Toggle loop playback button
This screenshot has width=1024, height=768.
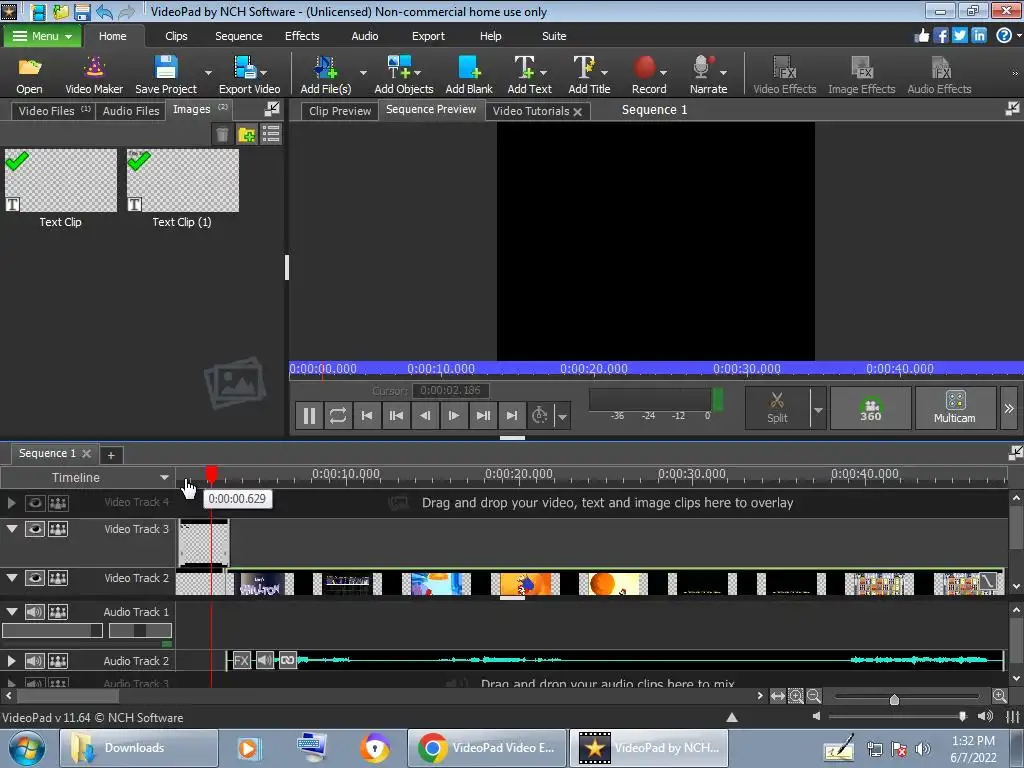(338, 416)
